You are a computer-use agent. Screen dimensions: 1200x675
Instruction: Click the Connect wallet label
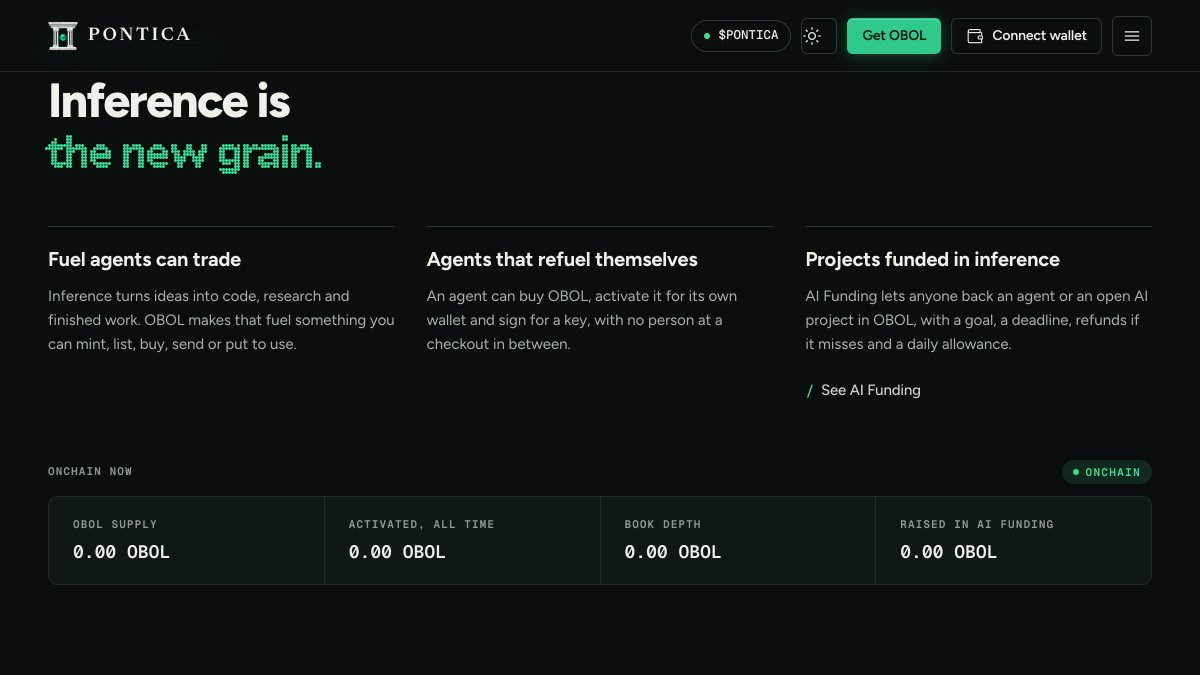[1039, 36]
